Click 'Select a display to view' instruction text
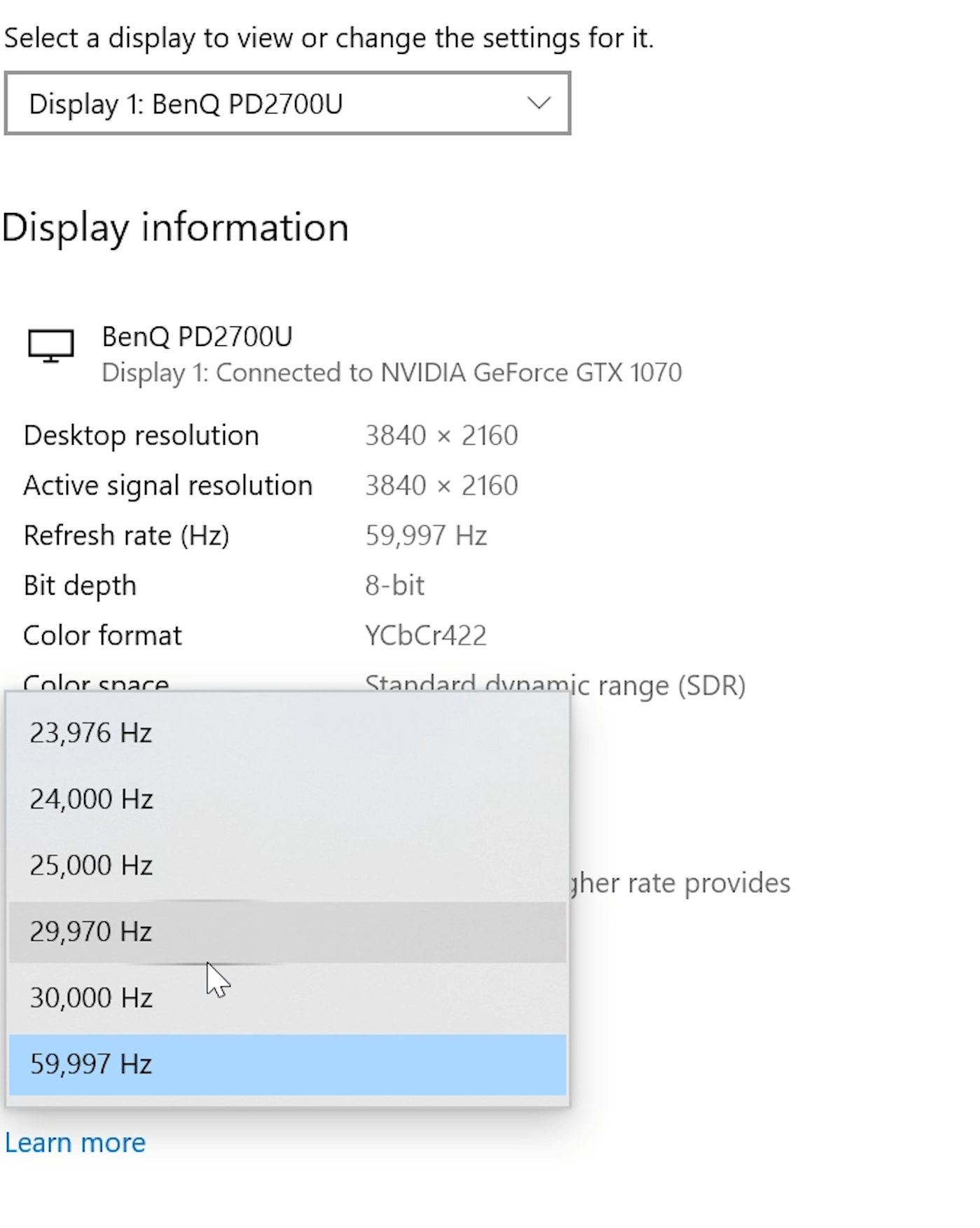 click(x=329, y=38)
